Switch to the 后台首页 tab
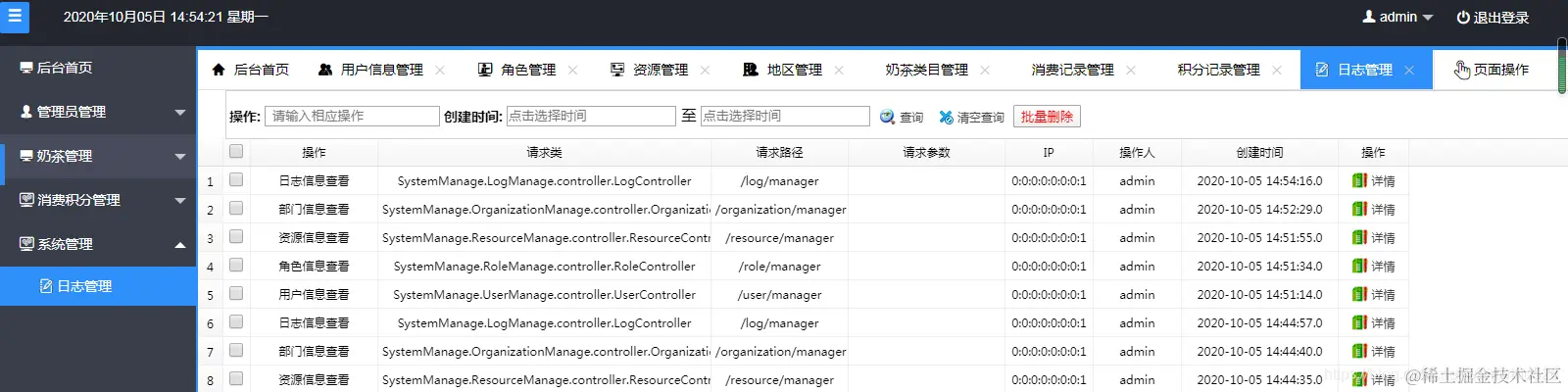 tap(251, 70)
